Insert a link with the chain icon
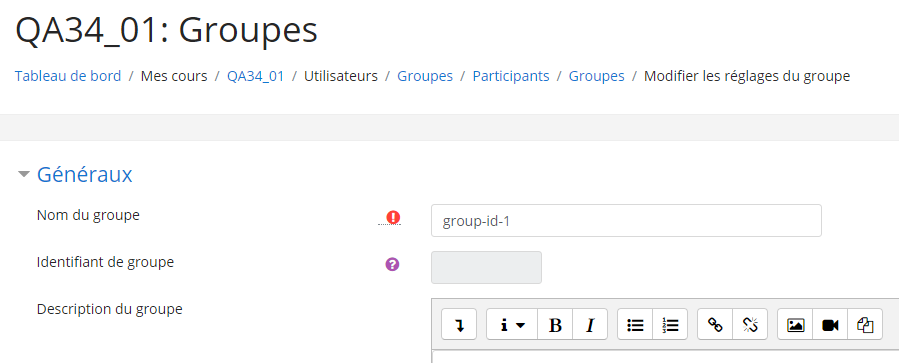Viewport: 899px width, 363px height. [x=715, y=325]
